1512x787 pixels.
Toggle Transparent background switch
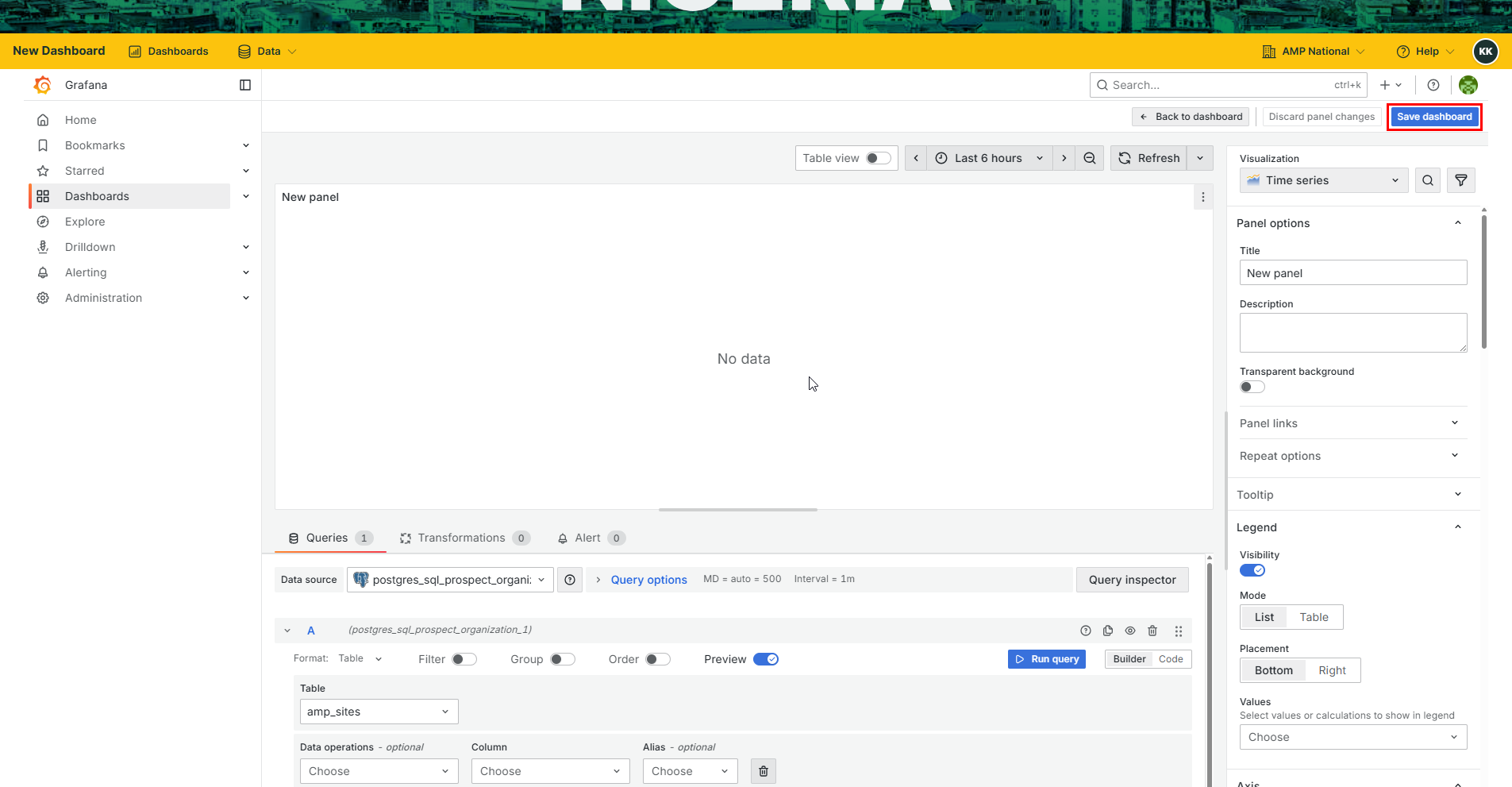(1252, 387)
